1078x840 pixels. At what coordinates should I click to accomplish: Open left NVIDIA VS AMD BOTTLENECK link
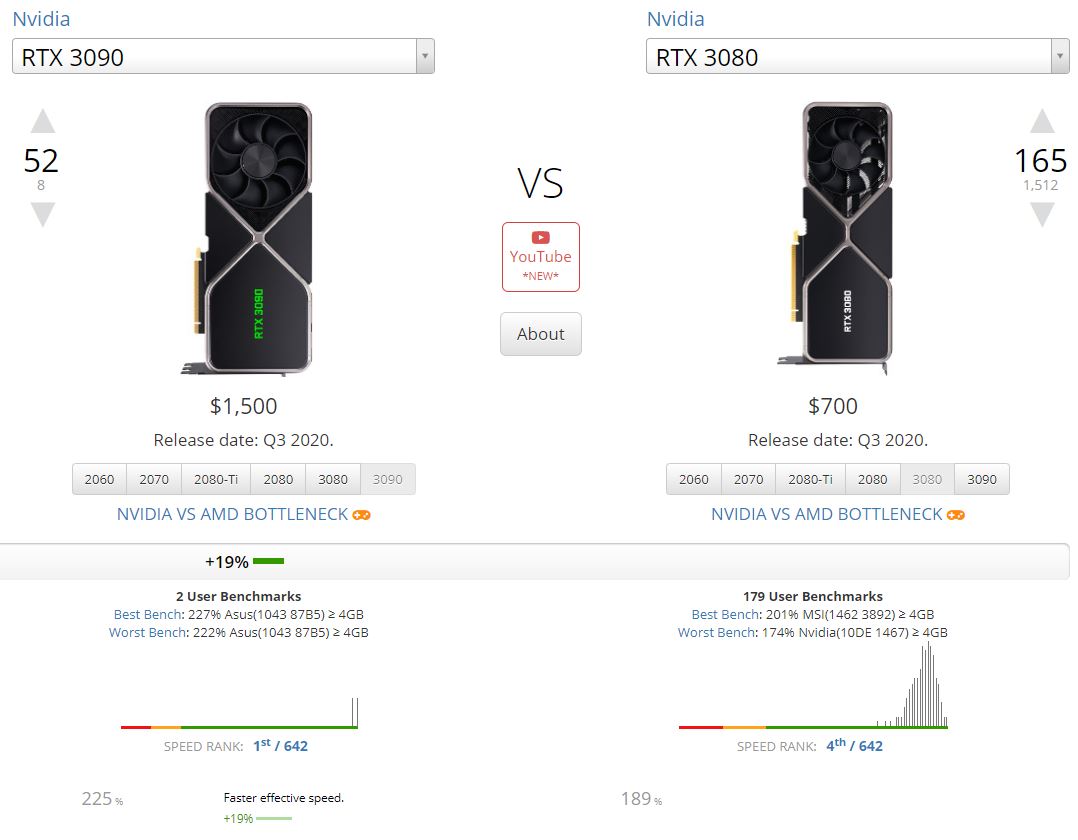point(232,514)
